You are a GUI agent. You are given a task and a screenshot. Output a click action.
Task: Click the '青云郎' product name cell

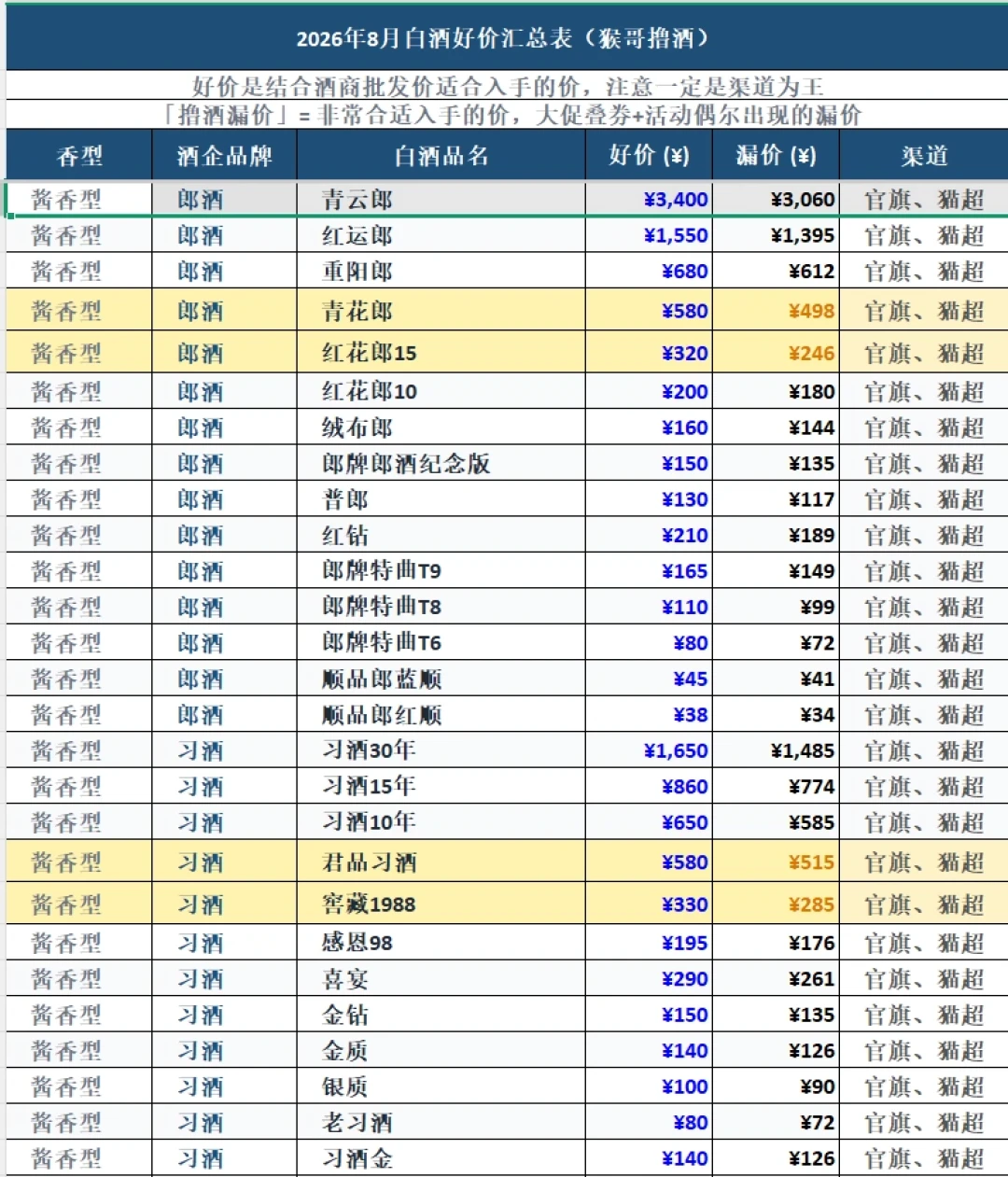[x=441, y=199]
